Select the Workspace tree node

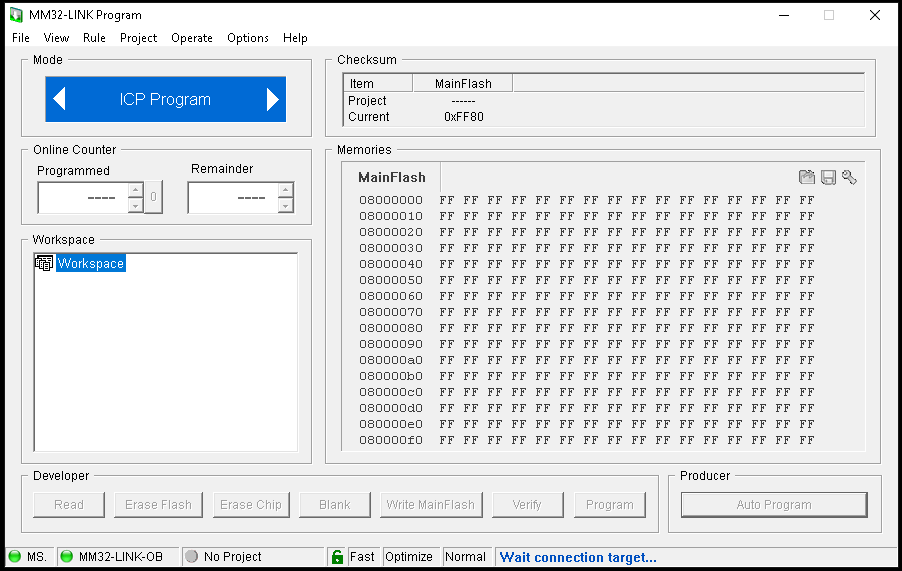[x=91, y=263]
